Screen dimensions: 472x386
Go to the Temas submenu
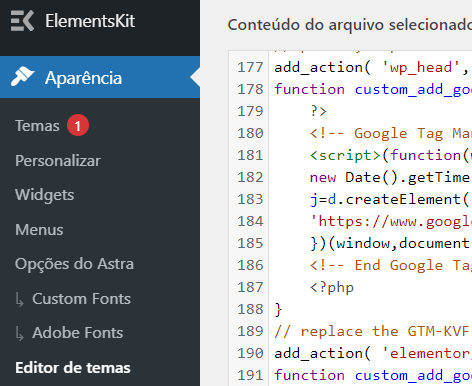click(37, 126)
